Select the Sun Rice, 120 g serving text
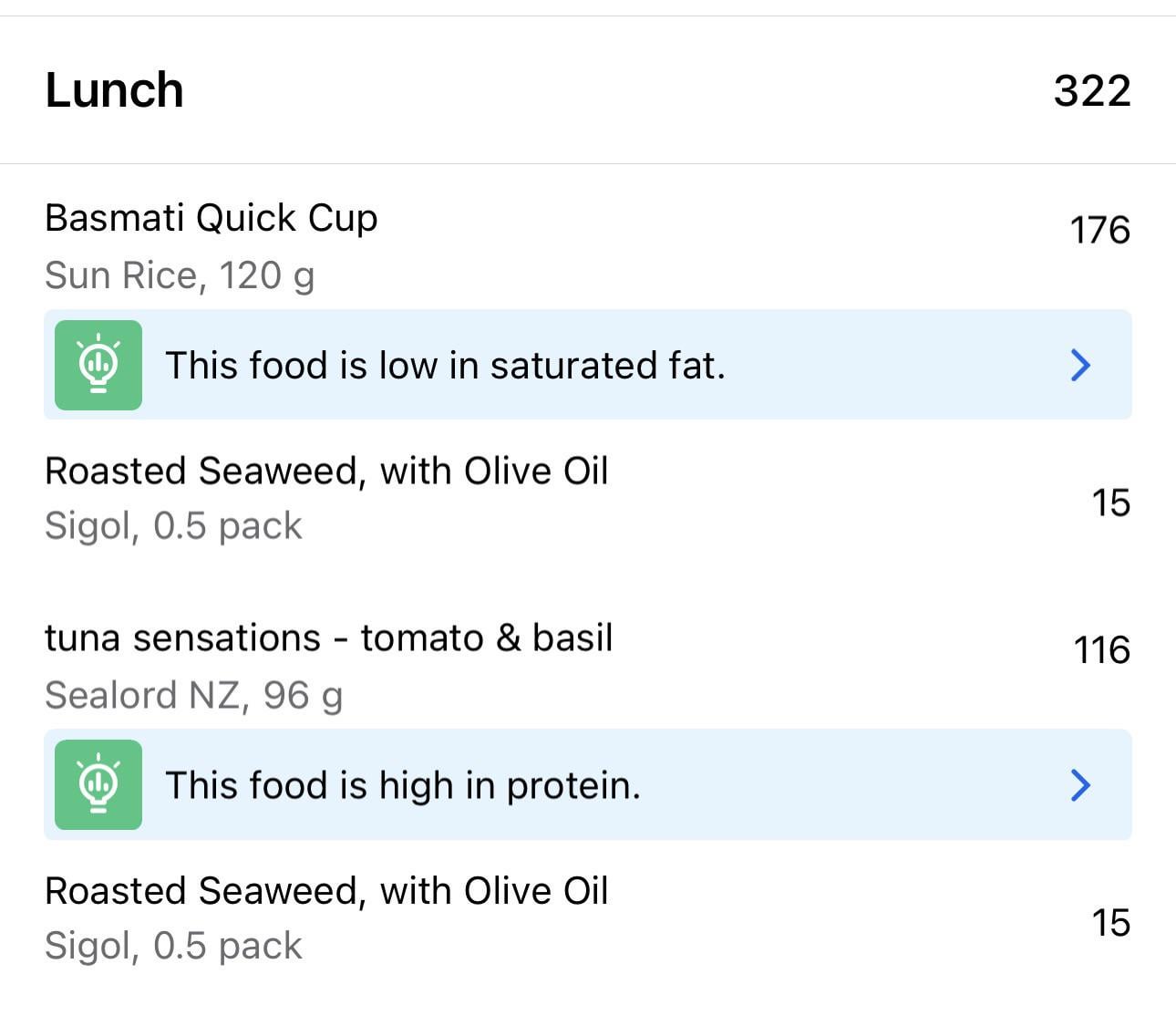This screenshot has height=1026, width=1176. point(180,275)
